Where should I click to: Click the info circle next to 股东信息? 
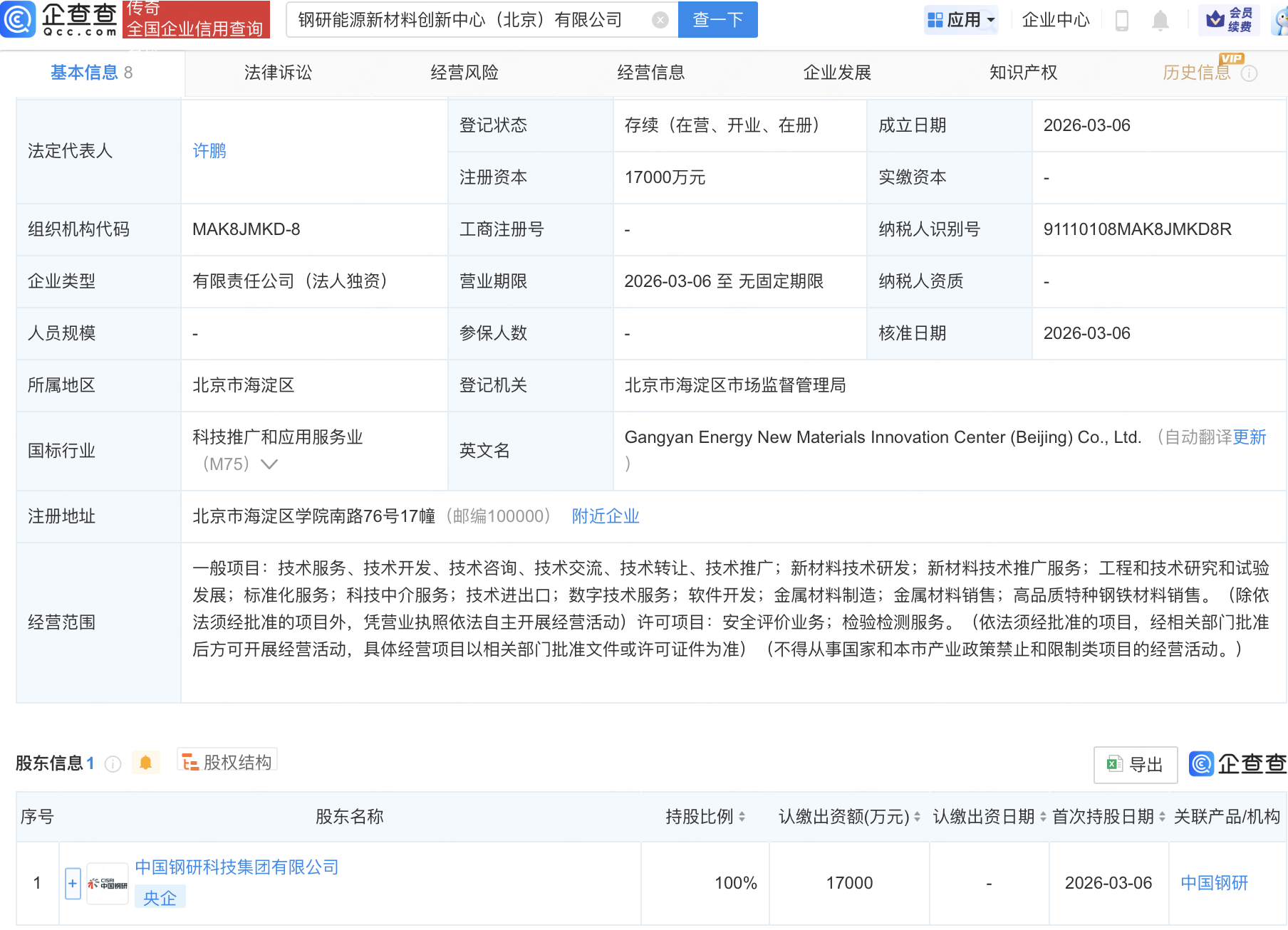(x=113, y=763)
